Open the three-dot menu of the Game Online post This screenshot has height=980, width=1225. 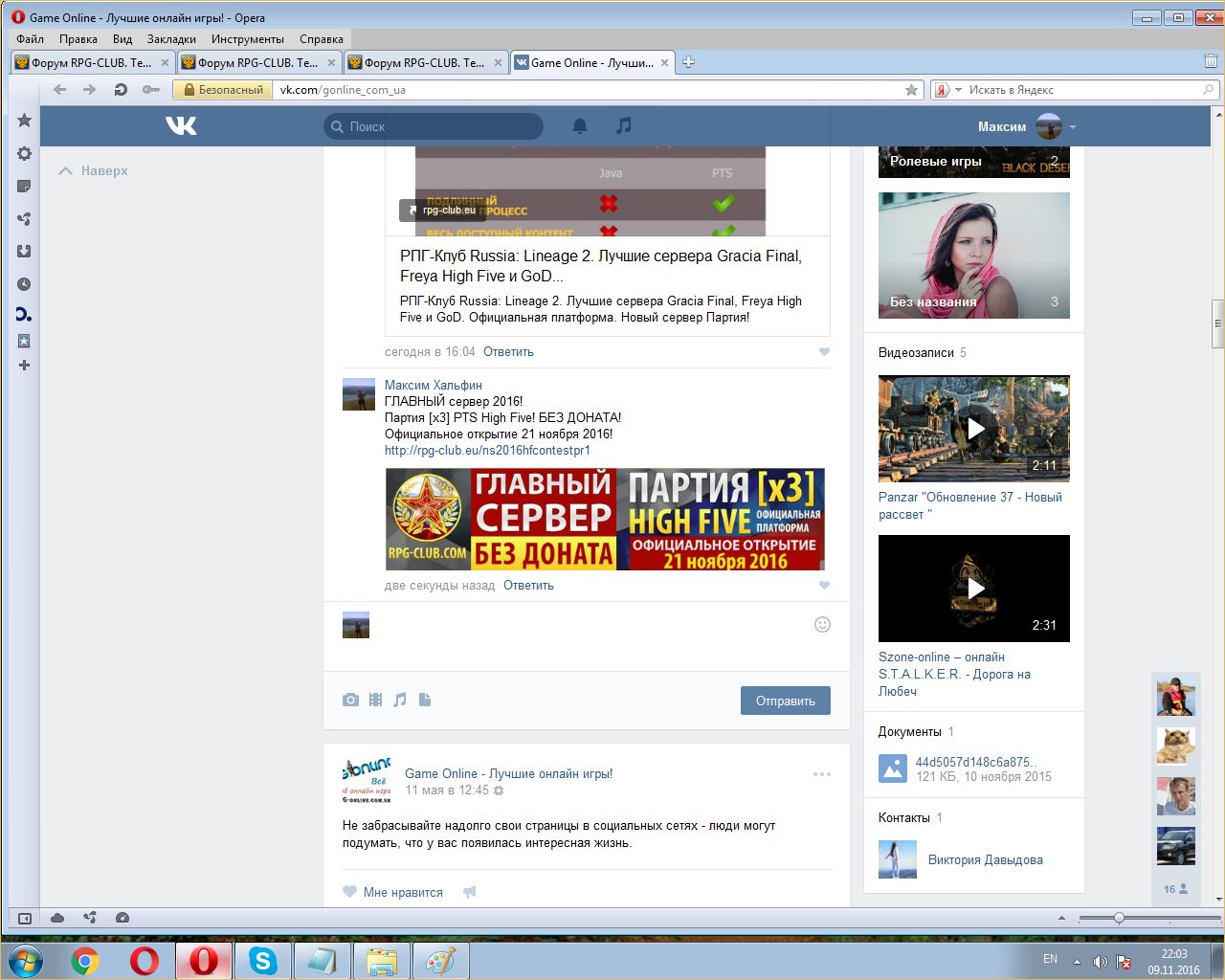tap(821, 774)
